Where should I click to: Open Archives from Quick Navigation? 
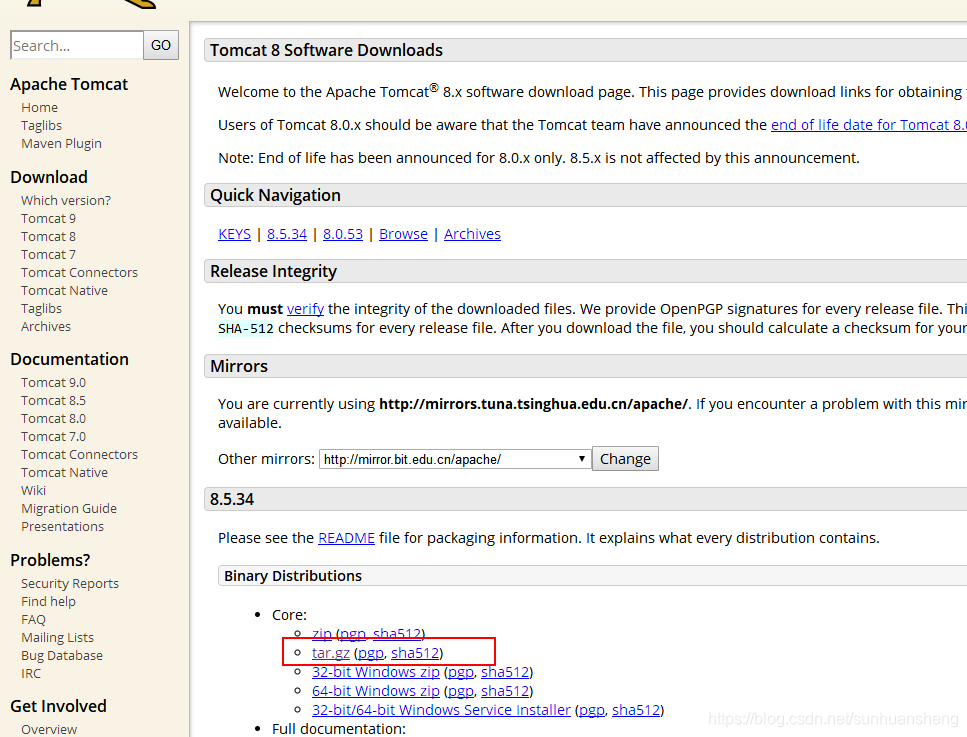tap(471, 233)
